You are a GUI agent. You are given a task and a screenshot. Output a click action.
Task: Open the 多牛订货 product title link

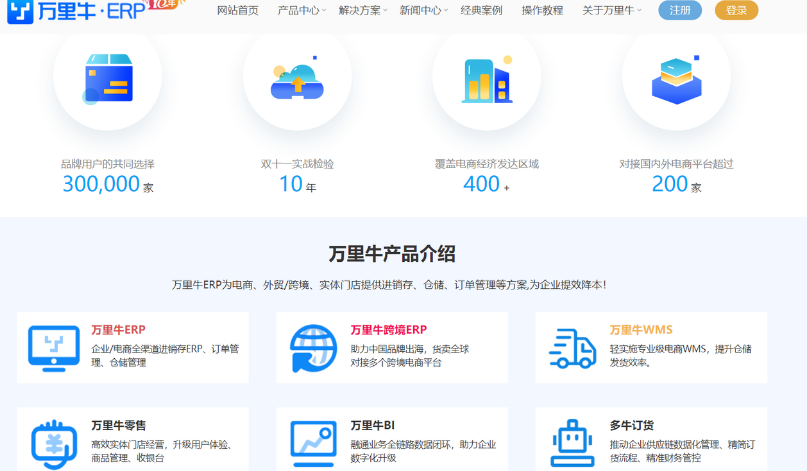tap(631, 425)
